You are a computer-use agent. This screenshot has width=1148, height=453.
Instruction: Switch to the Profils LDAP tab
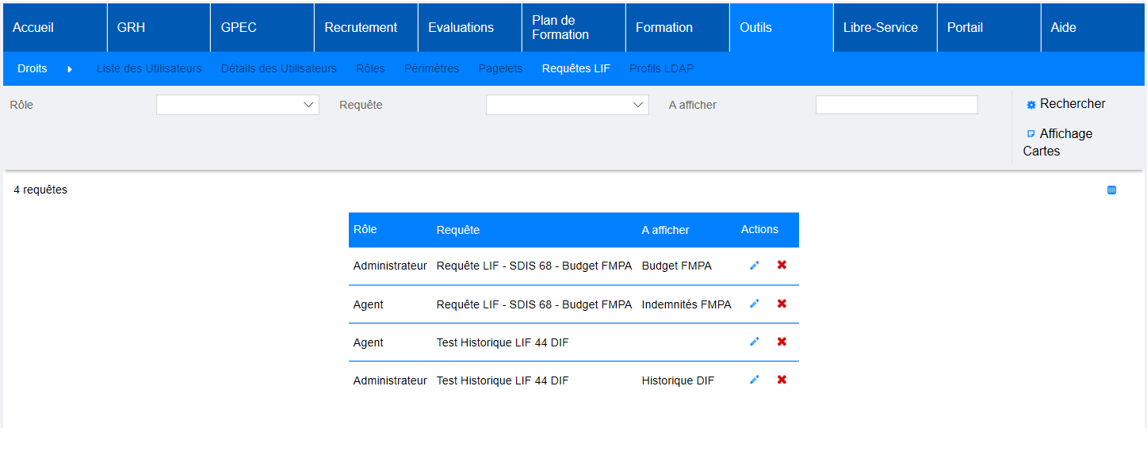(661, 69)
